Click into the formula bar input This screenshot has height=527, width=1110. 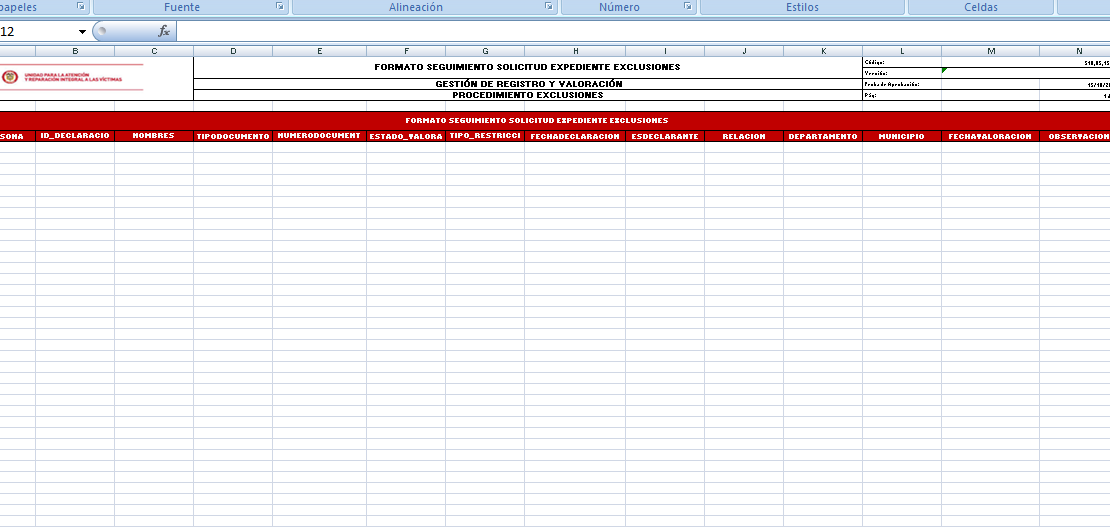(643, 31)
